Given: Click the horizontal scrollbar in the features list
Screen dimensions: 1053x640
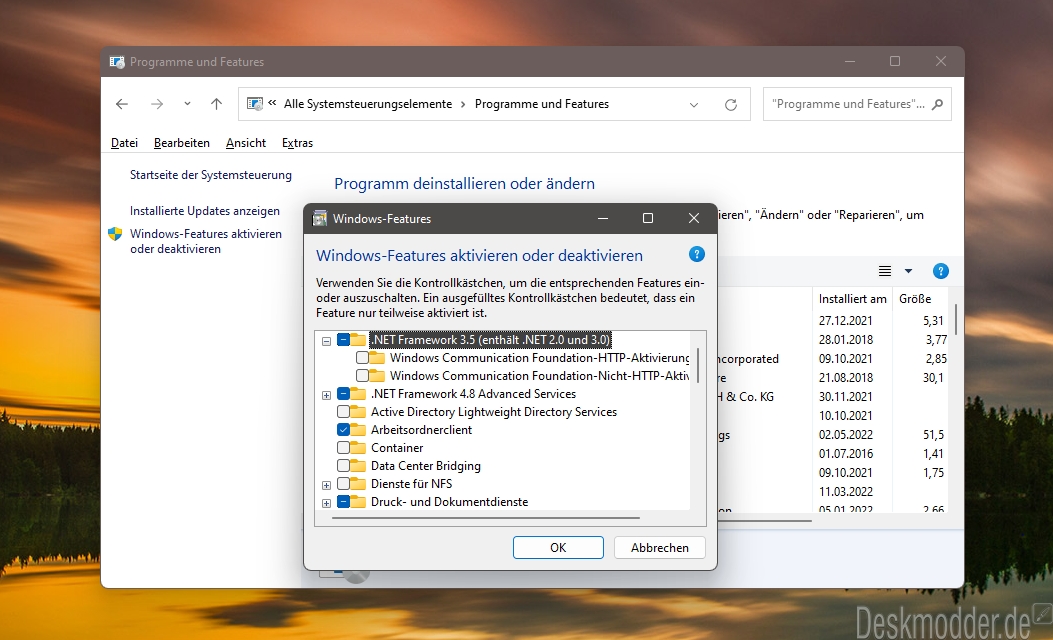Looking at the screenshot, I should pos(485,518).
